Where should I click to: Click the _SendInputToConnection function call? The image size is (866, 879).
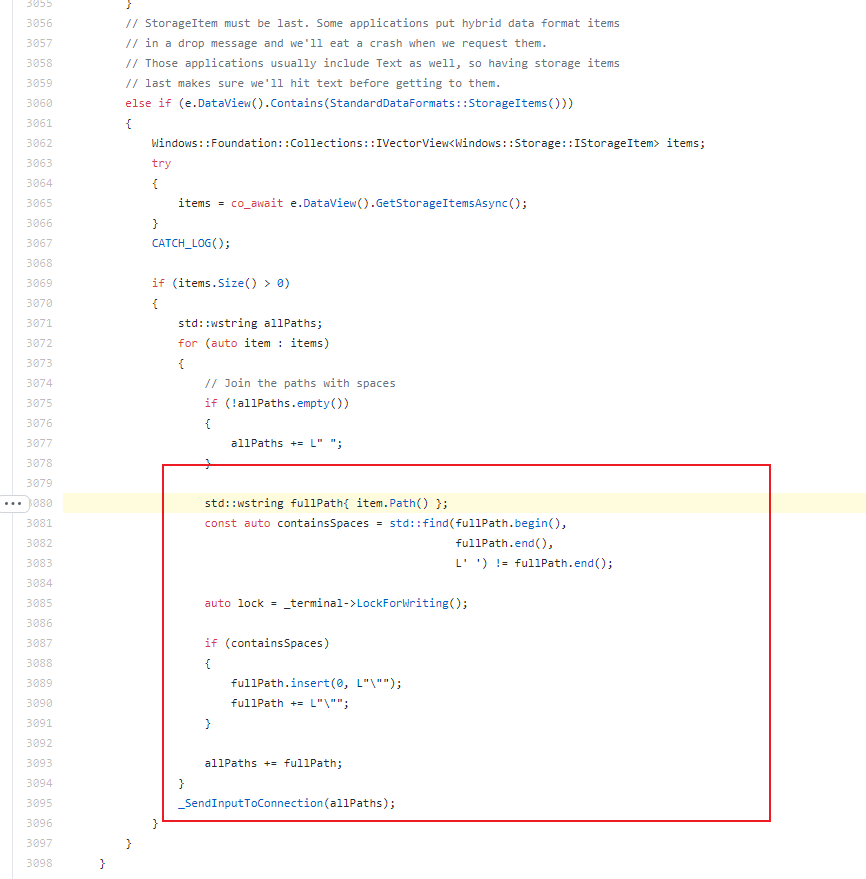click(250, 803)
